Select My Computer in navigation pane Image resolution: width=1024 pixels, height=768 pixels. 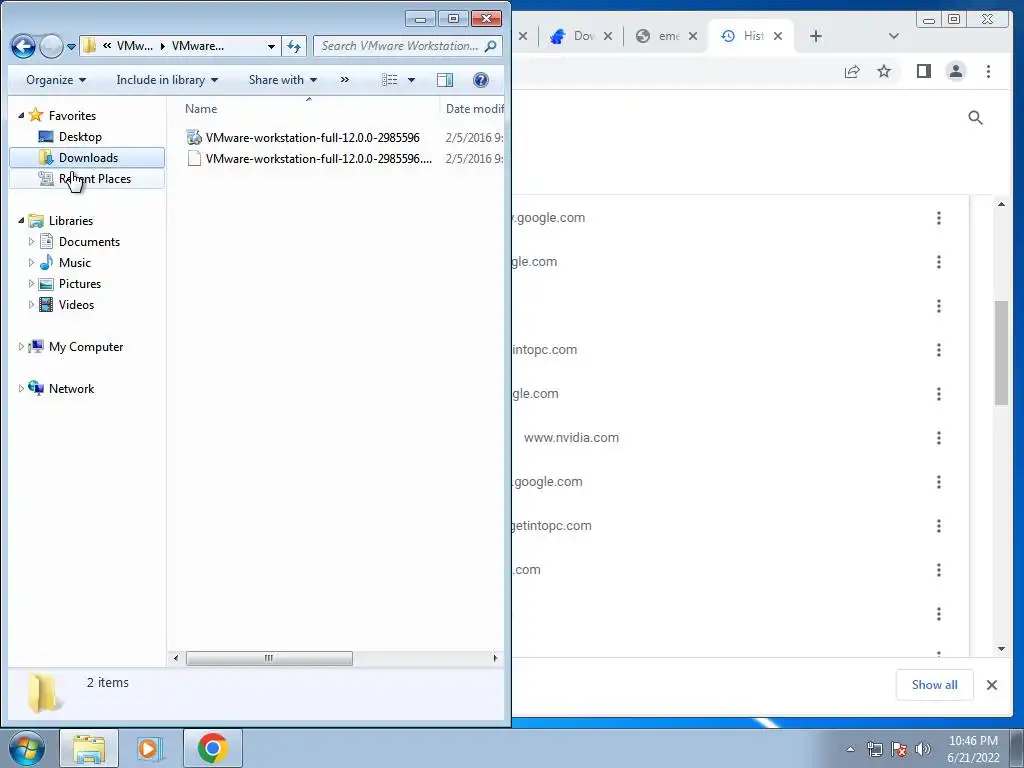86,347
